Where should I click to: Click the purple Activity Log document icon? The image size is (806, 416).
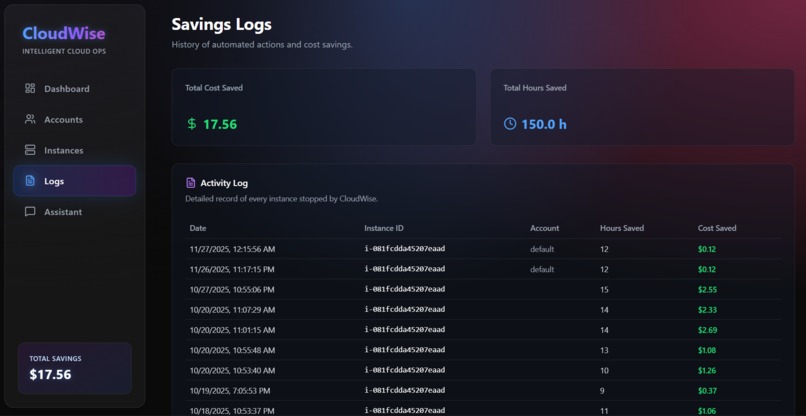[x=190, y=183]
